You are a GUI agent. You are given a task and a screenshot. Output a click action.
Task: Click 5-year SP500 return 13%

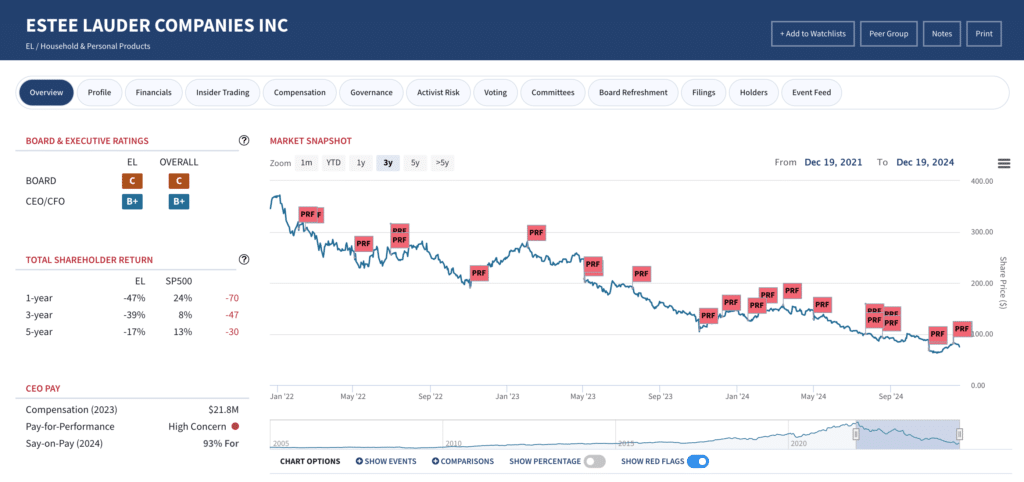[184, 332]
